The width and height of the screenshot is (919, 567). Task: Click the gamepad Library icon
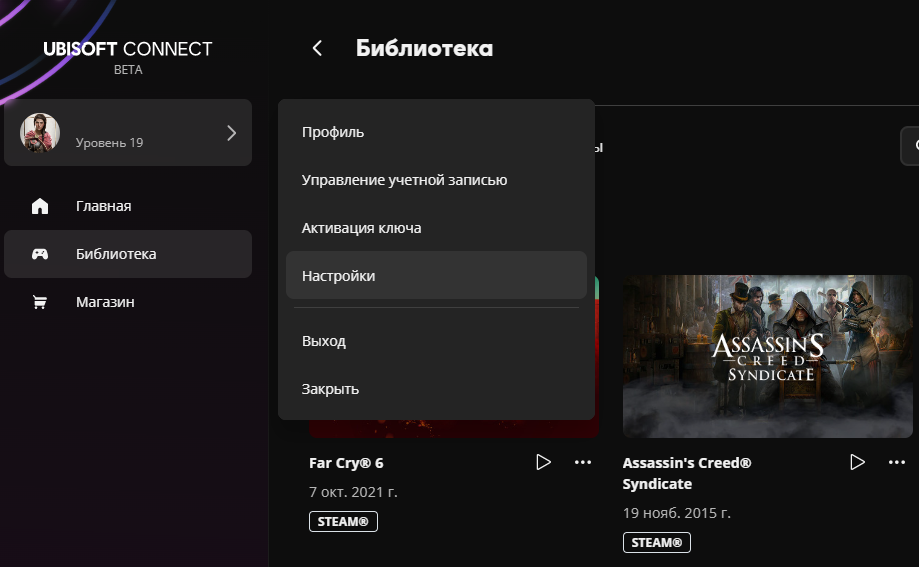[40, 254]
